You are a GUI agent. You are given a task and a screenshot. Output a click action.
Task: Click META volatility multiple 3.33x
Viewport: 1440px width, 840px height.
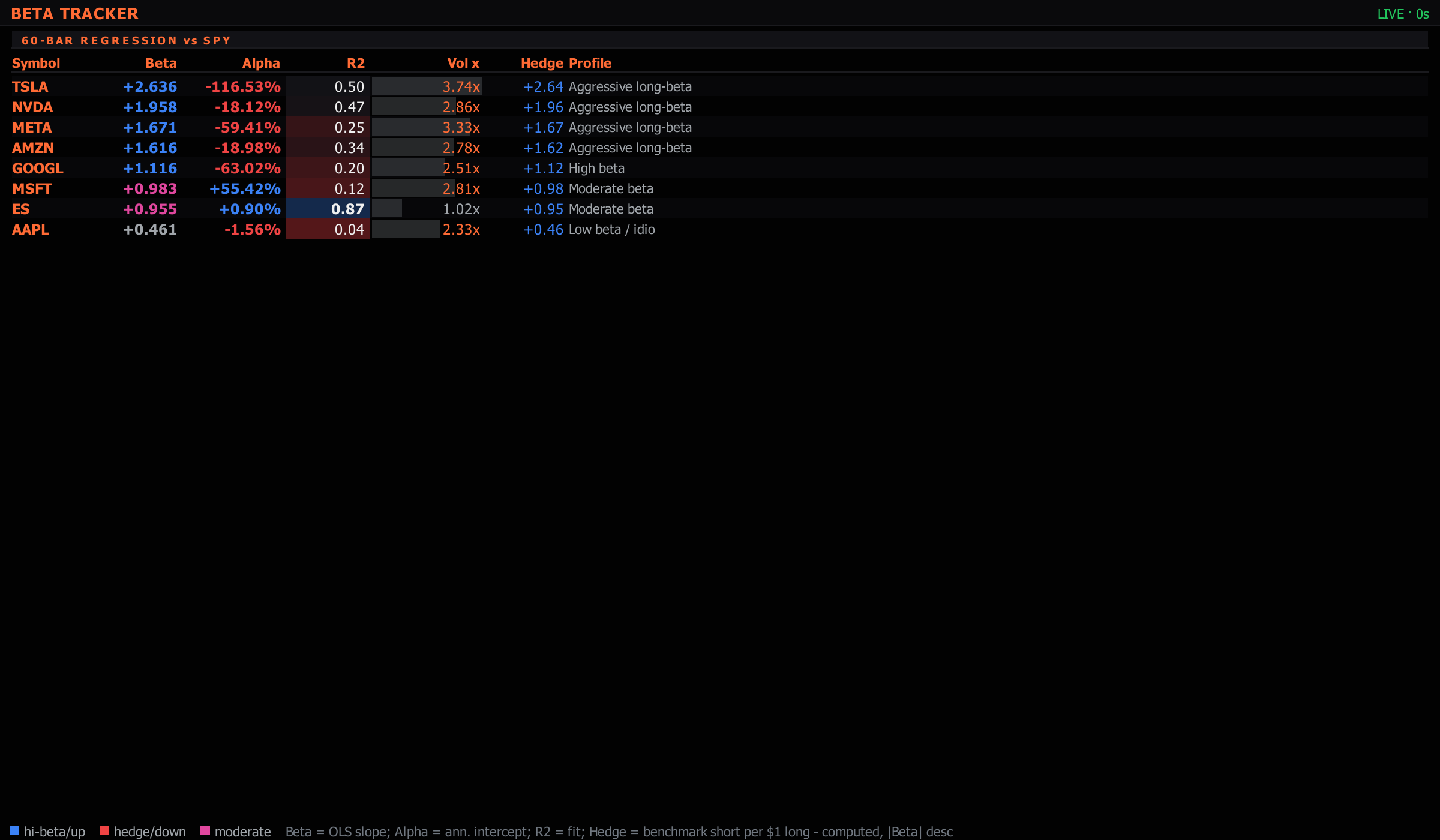click(x=461, y=127)
